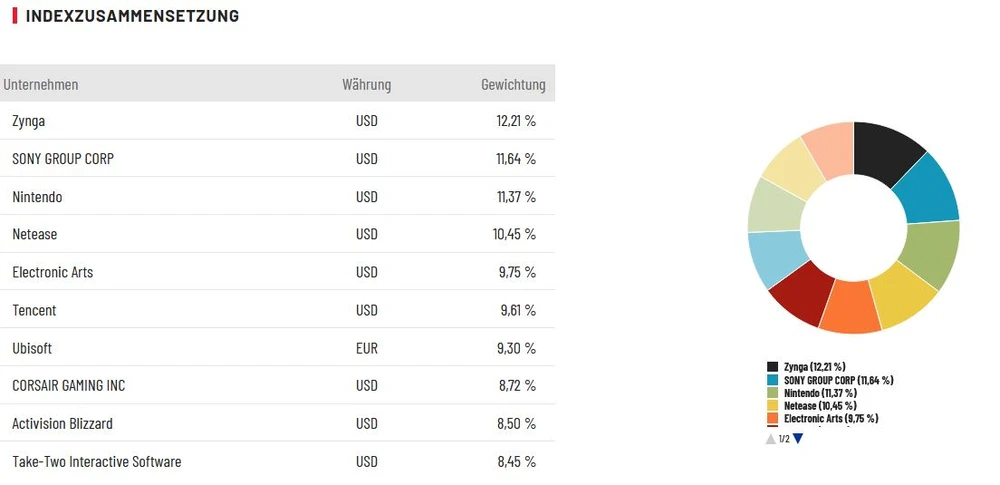Click Take-Two Interactive Software in the table

97,462
